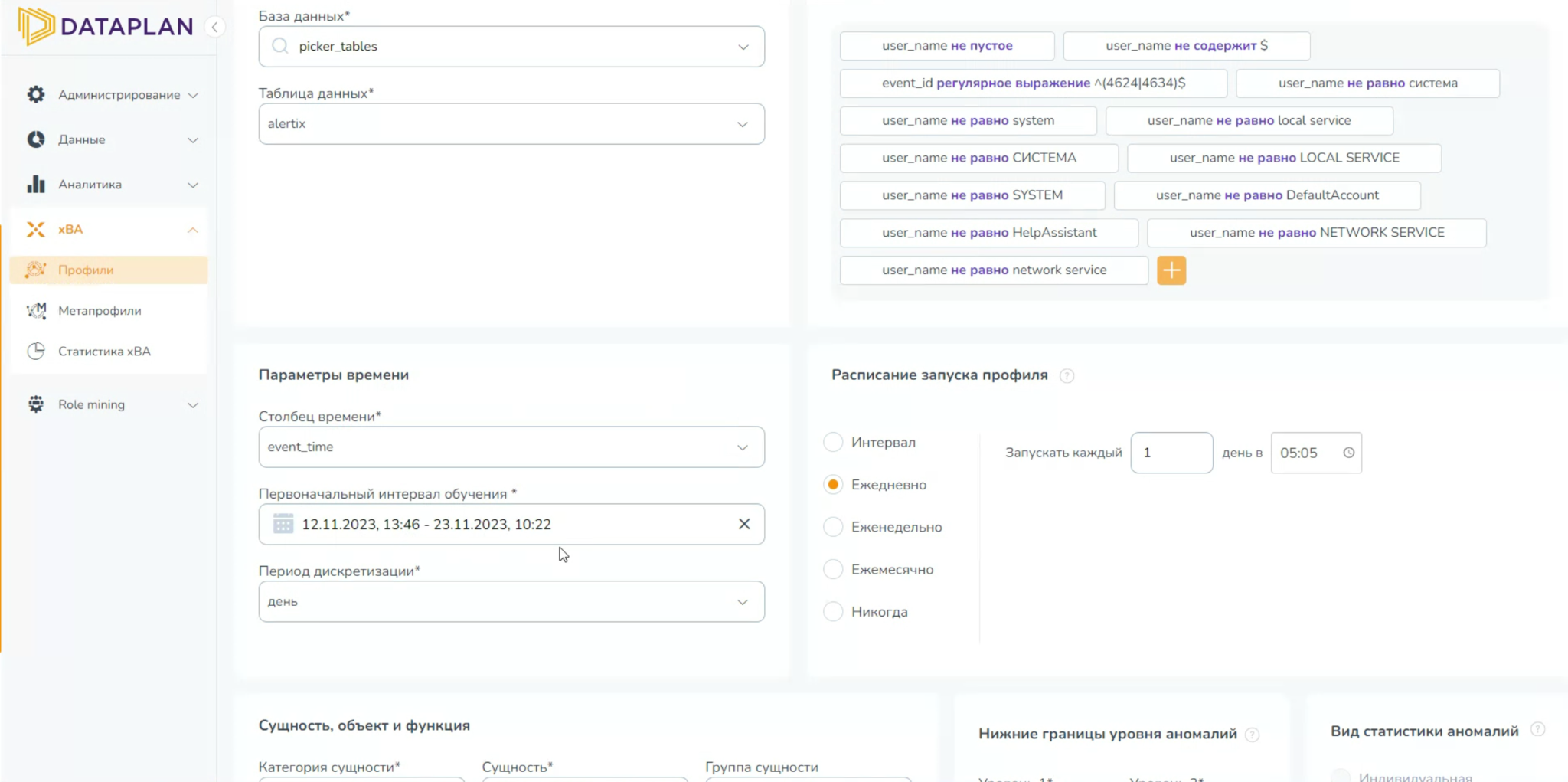The width and height of the screenshot is (1568, 782).
Task: Open the Таблица данных dropdown
Action: tap(511, 124)
